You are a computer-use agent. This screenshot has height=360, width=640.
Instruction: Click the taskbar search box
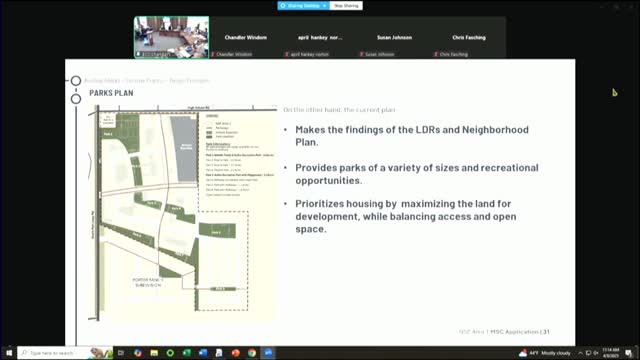point(65,353)
